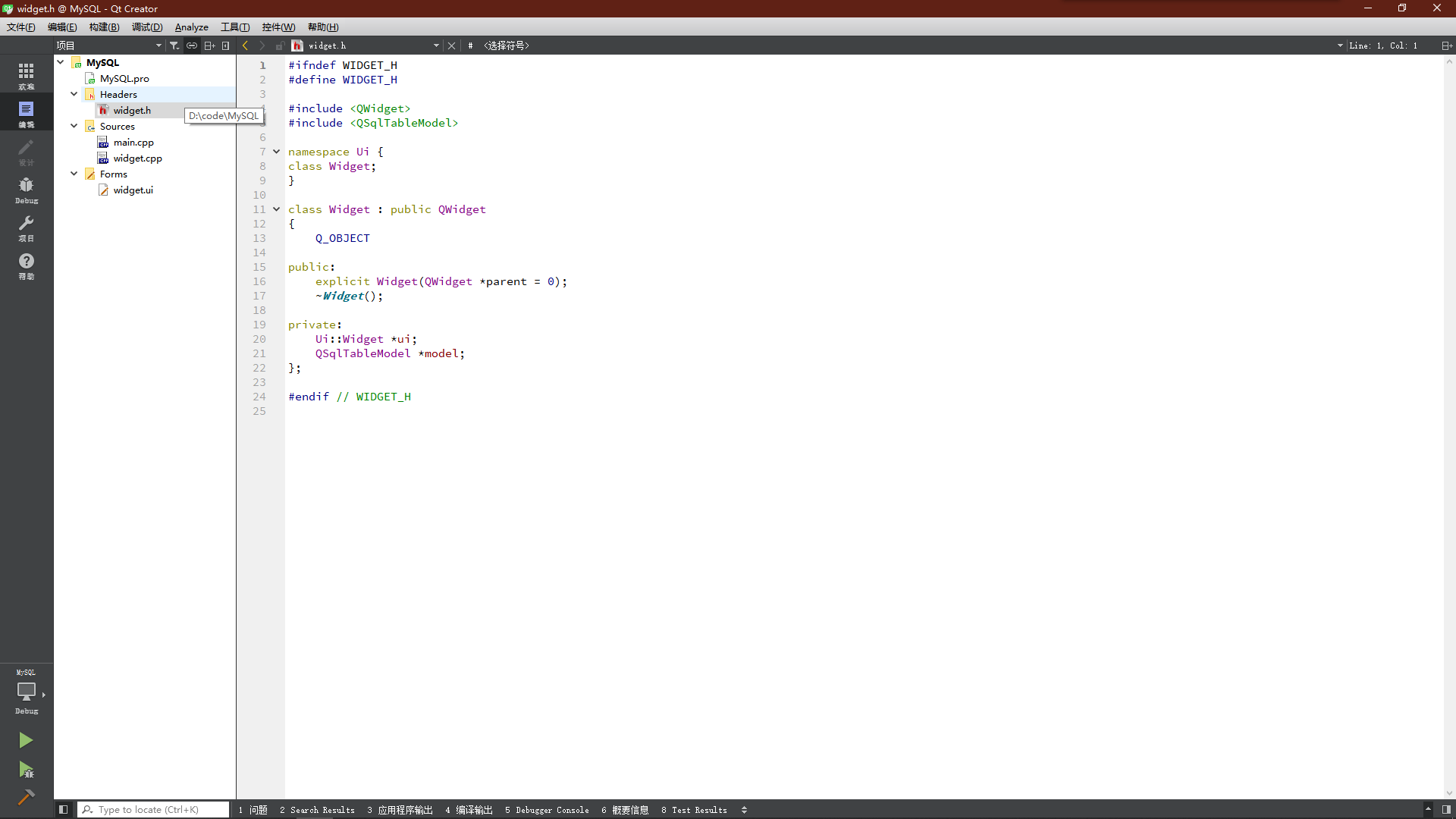Show the 问题 output pane
Image resolution: width=1456 pixels, height=819 pixels.
click(253, 810)
